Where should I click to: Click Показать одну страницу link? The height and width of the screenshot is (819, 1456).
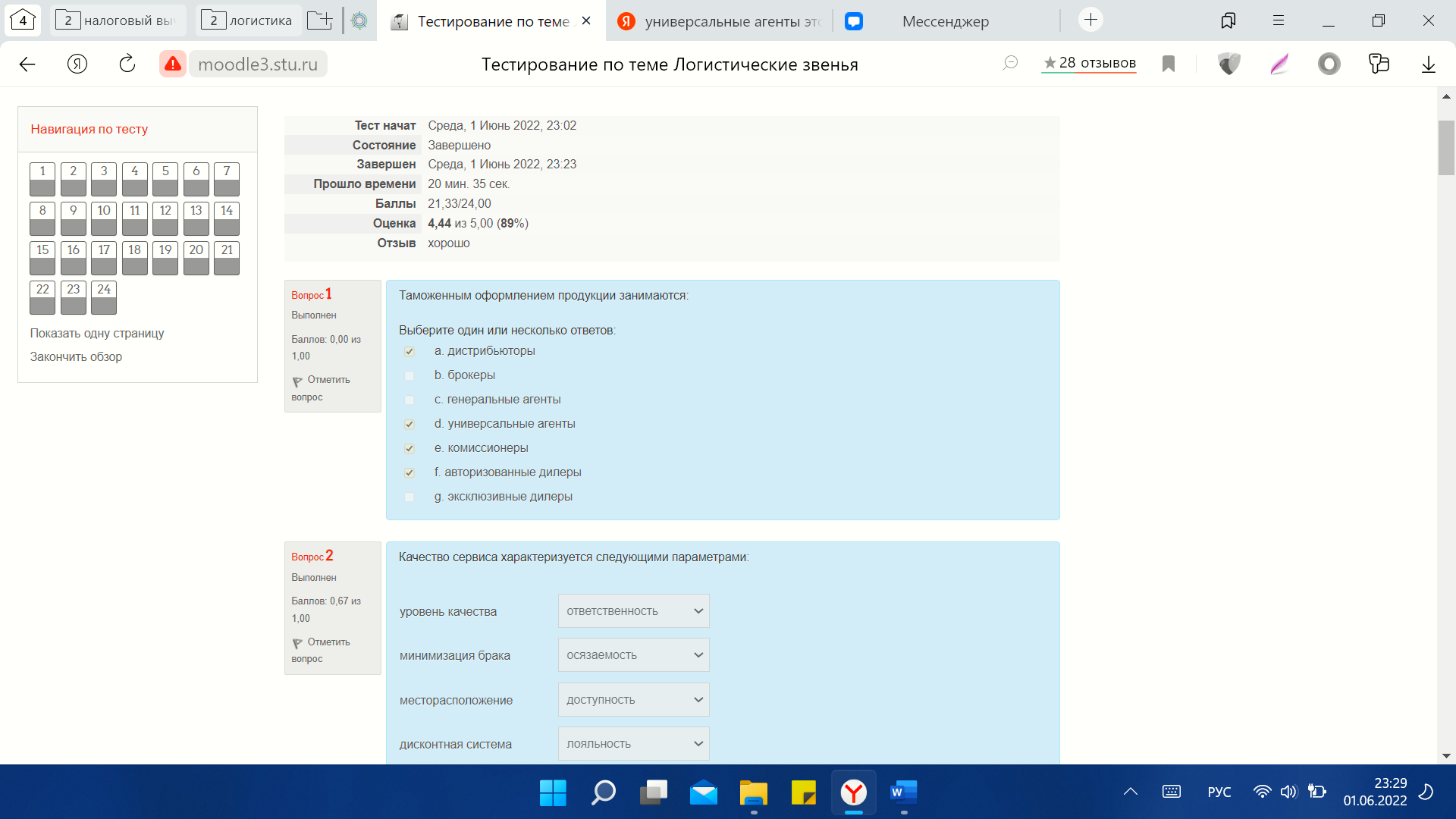tap(97, 334)
